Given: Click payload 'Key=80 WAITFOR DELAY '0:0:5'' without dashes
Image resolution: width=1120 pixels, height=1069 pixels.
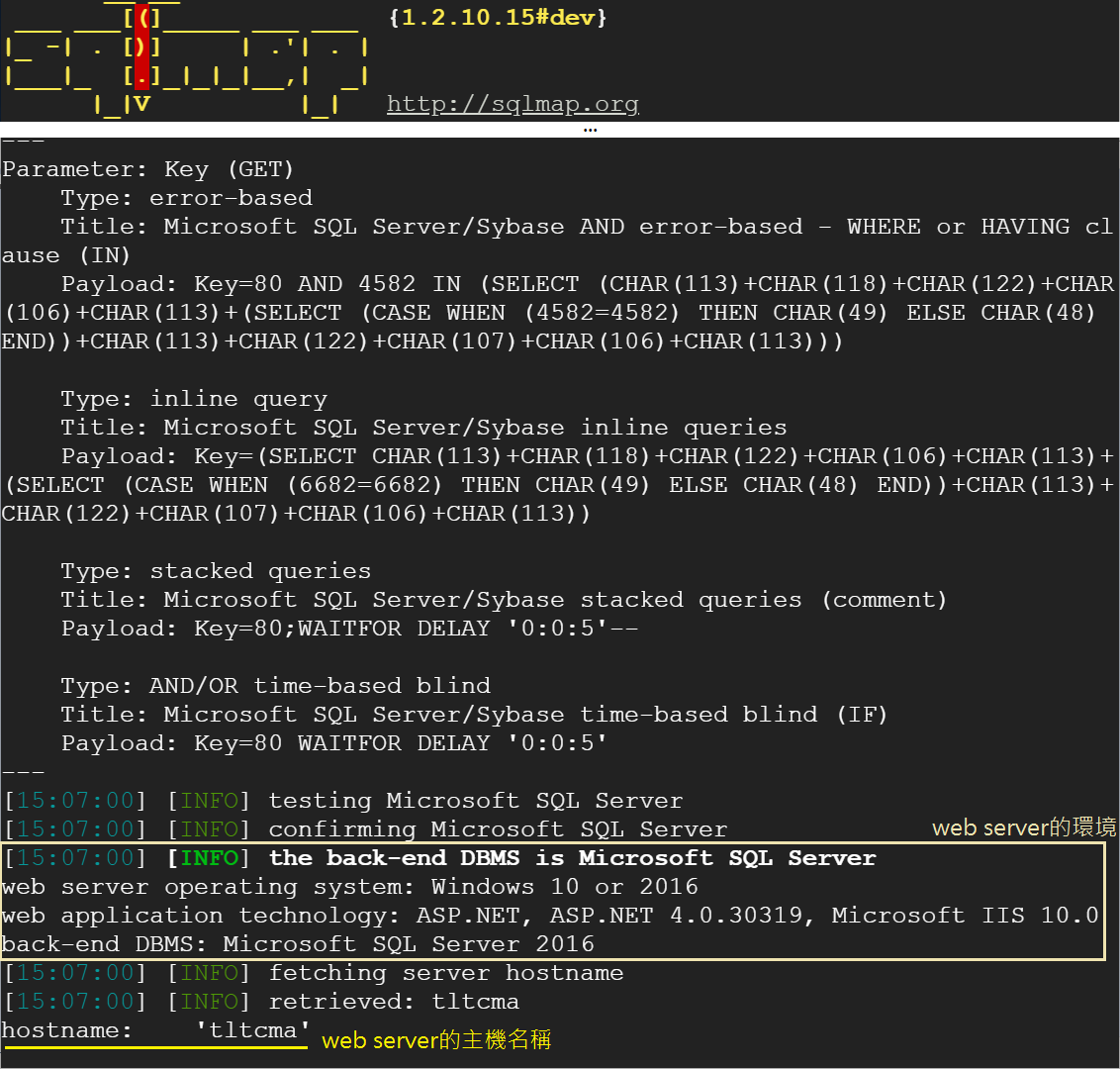Looking at the screenshot, I should click(x=400, y=743).
